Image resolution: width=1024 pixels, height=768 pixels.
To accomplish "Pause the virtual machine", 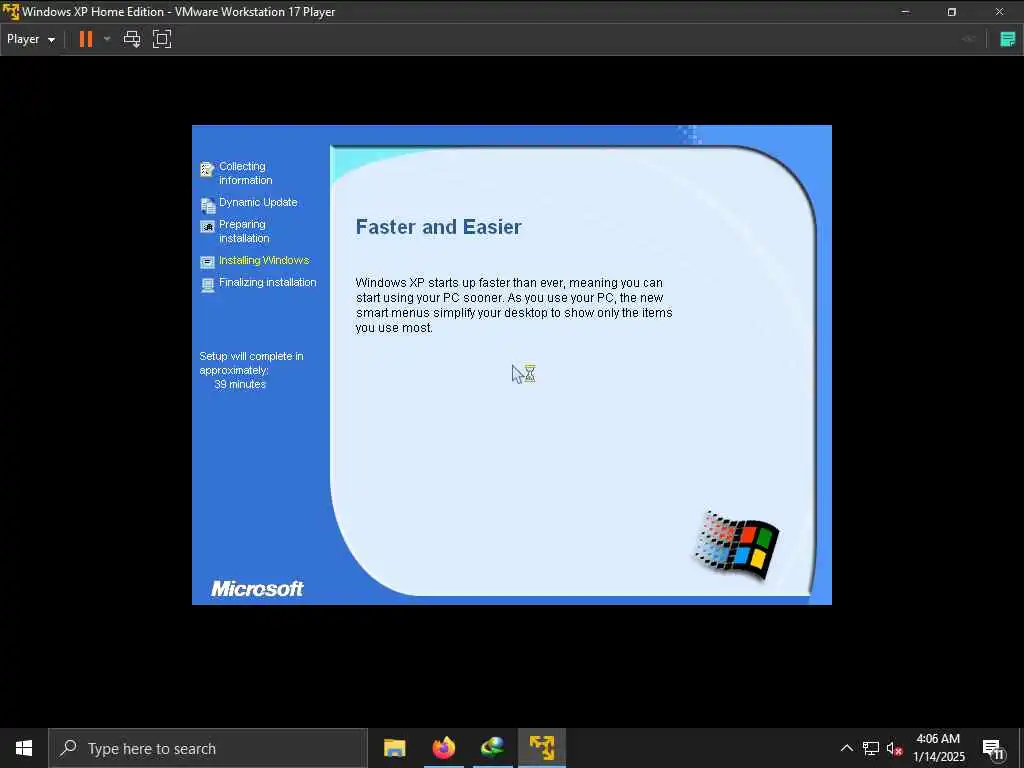I will pos(86,39).
